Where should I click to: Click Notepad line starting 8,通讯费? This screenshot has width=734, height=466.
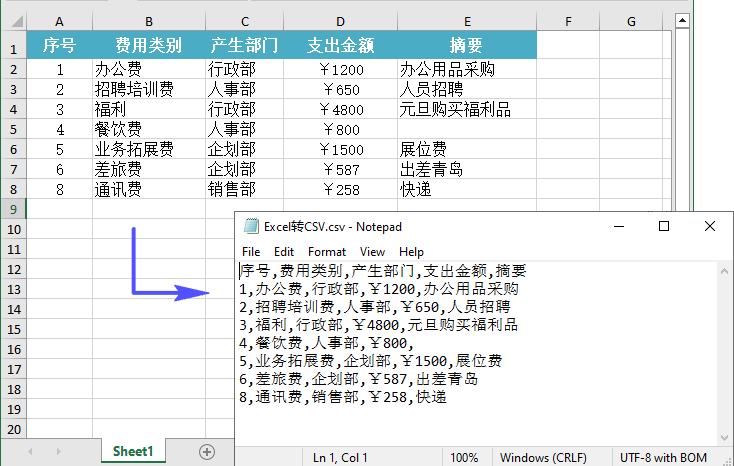pyautogui.click(x=343, y=397)
